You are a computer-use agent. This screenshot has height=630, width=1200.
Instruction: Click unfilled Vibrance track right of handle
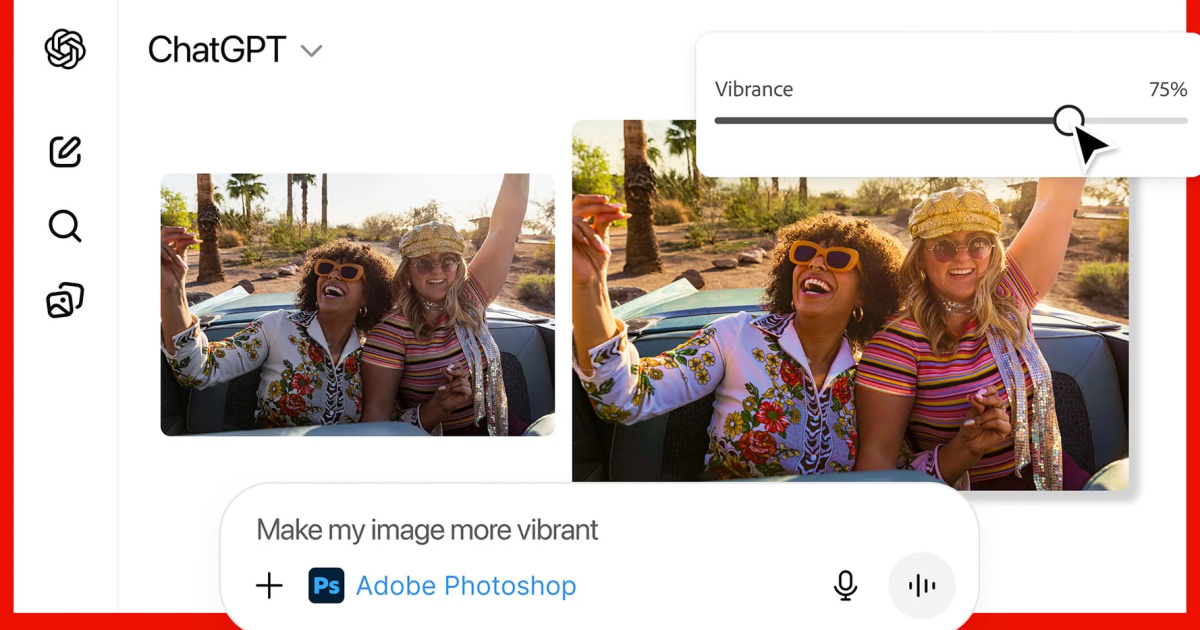(x=1140, y=121)
